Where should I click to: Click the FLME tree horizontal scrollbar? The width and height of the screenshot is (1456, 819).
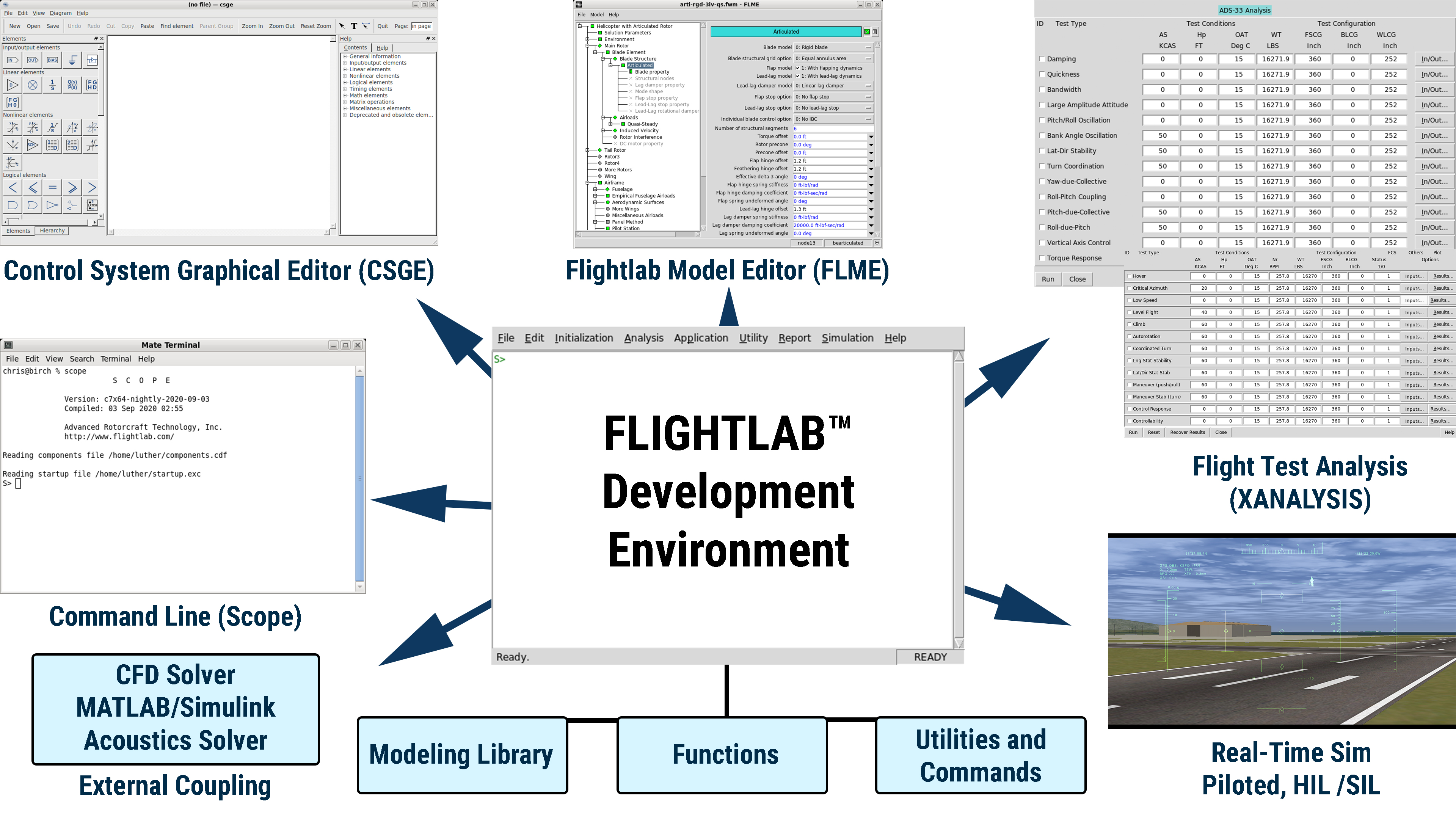click(x=638, y=234)
